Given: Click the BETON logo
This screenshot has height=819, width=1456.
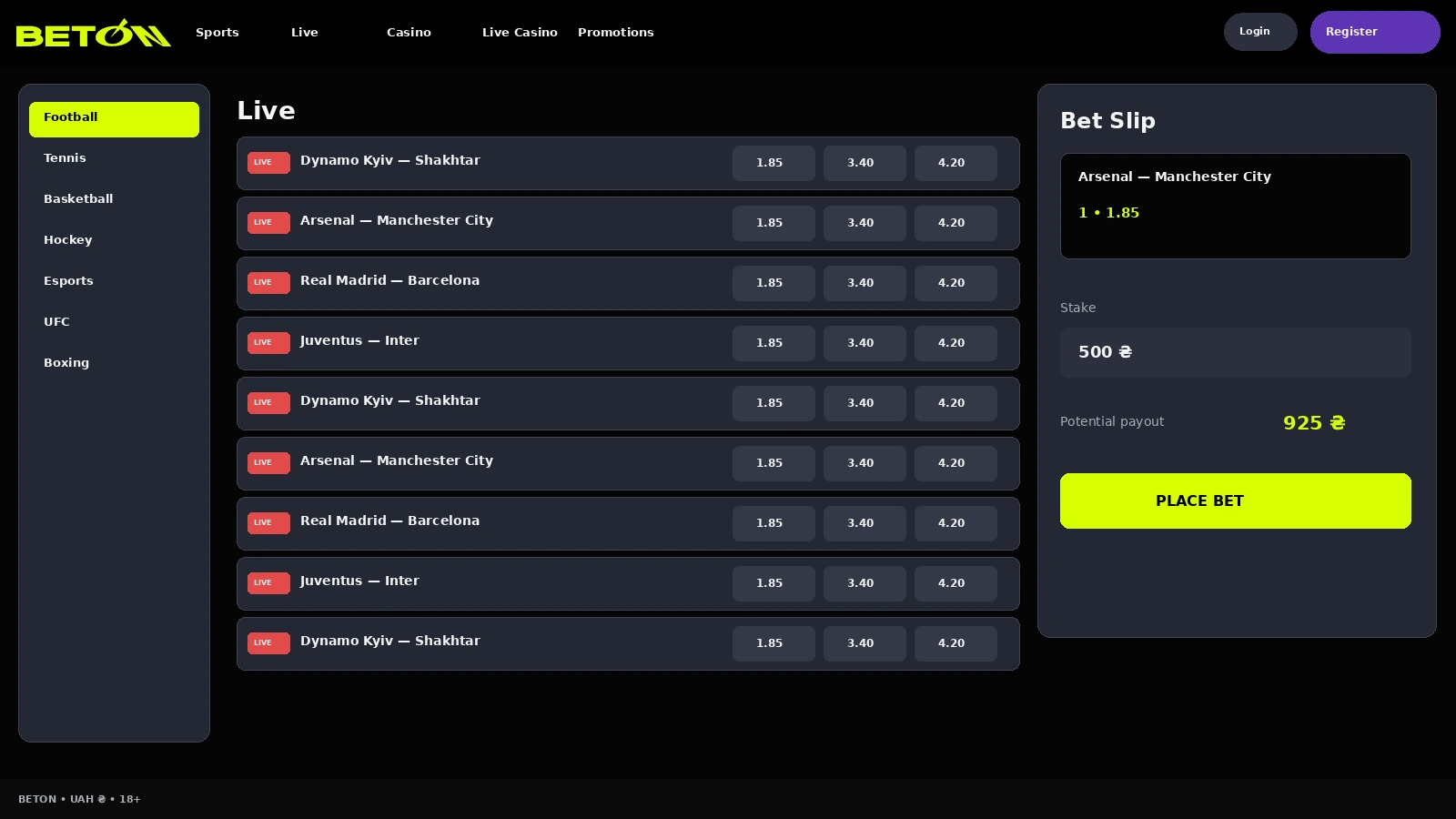Looking at the screenshot, I should [93, 33].
